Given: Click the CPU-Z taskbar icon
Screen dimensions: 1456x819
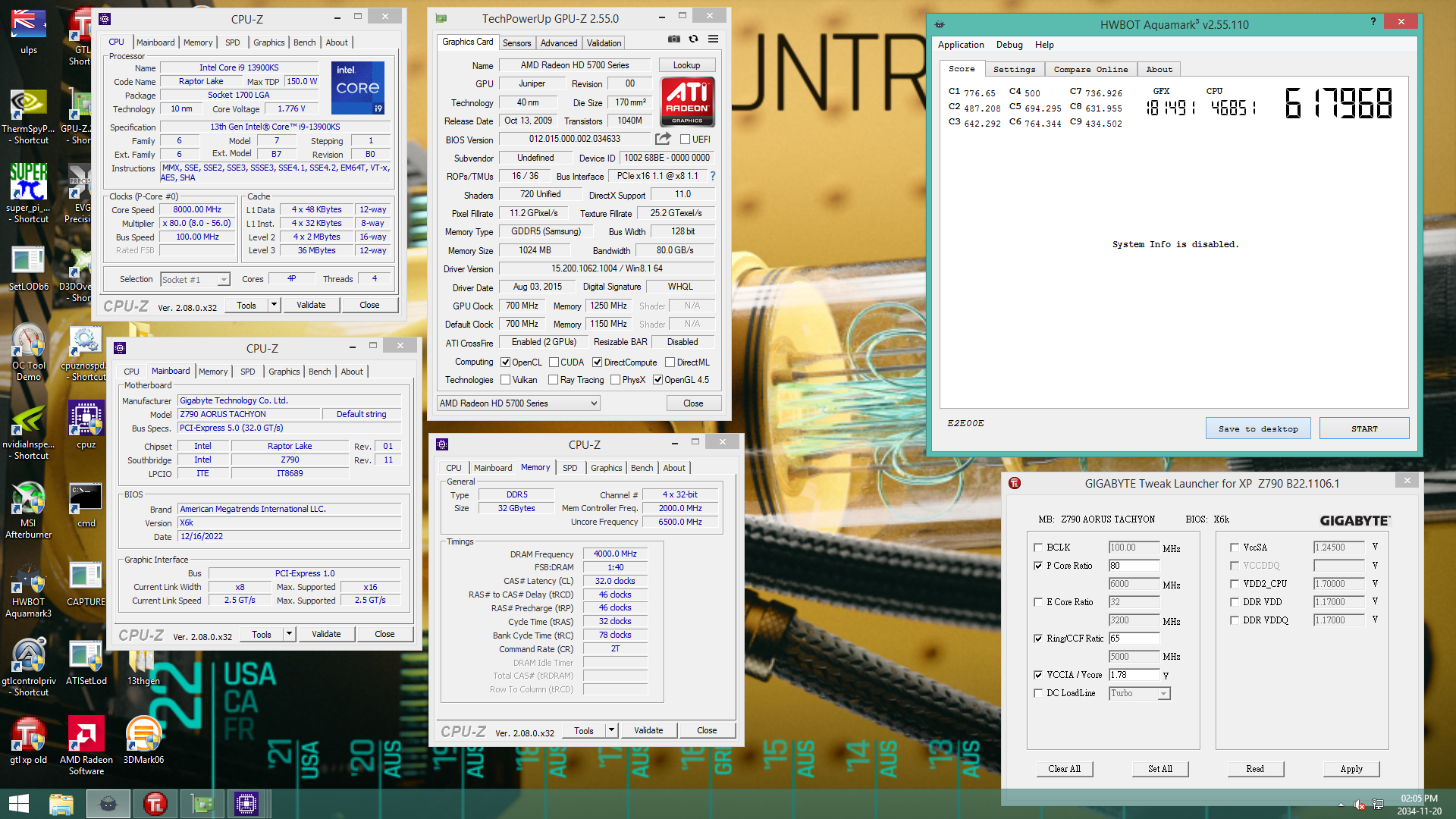Looking at the screenshot, I should [246, 804].
